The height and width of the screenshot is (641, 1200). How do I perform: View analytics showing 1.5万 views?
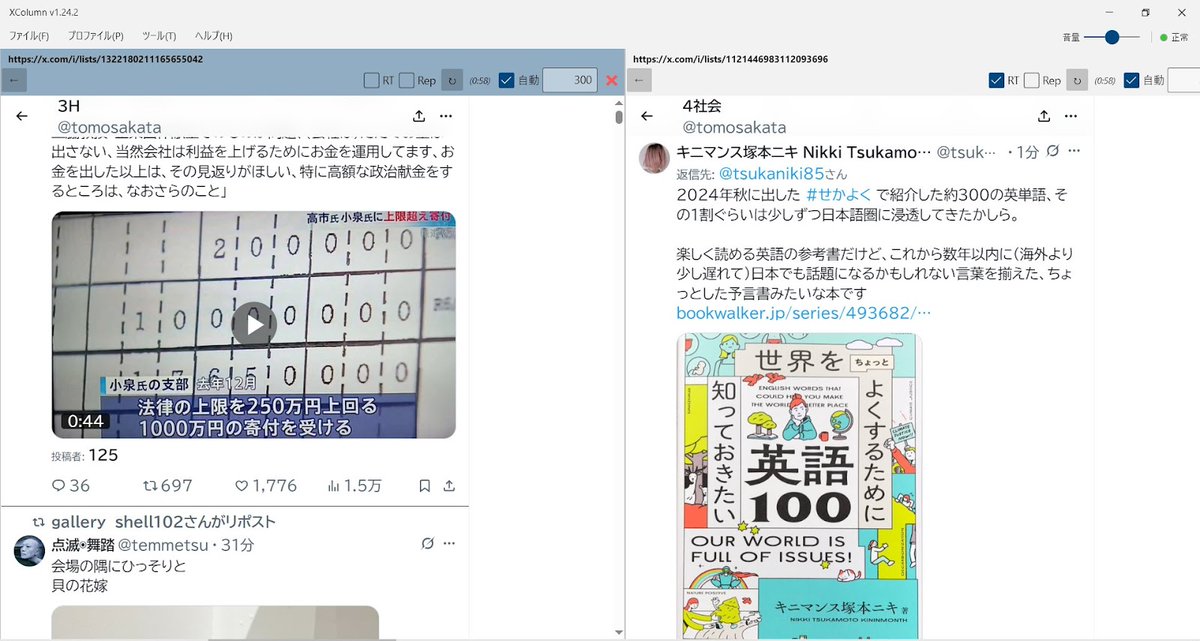tap(354, 486)
